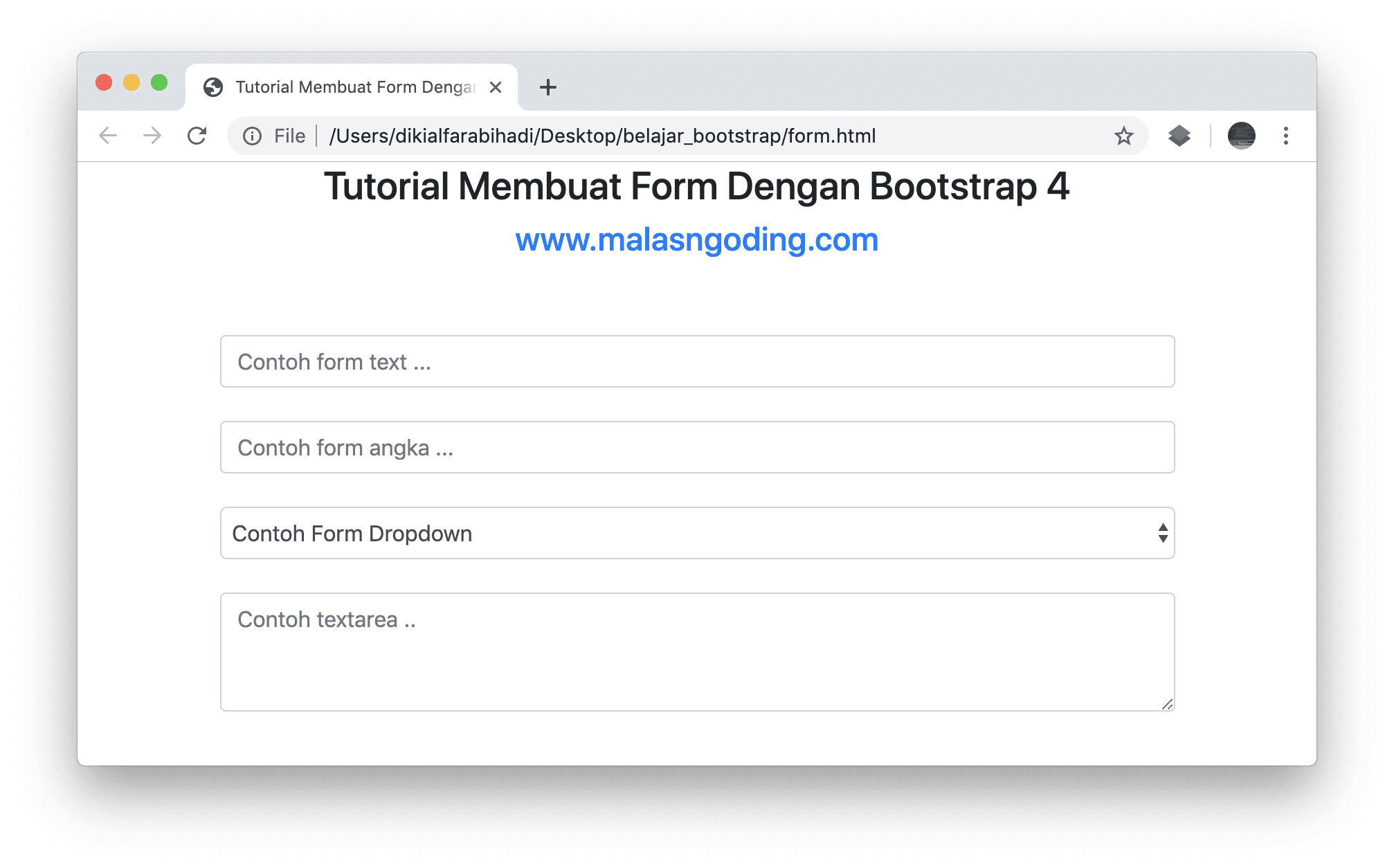Reload the form.html page
Screen dimensions: 1394x868
(x=197, y=136)
